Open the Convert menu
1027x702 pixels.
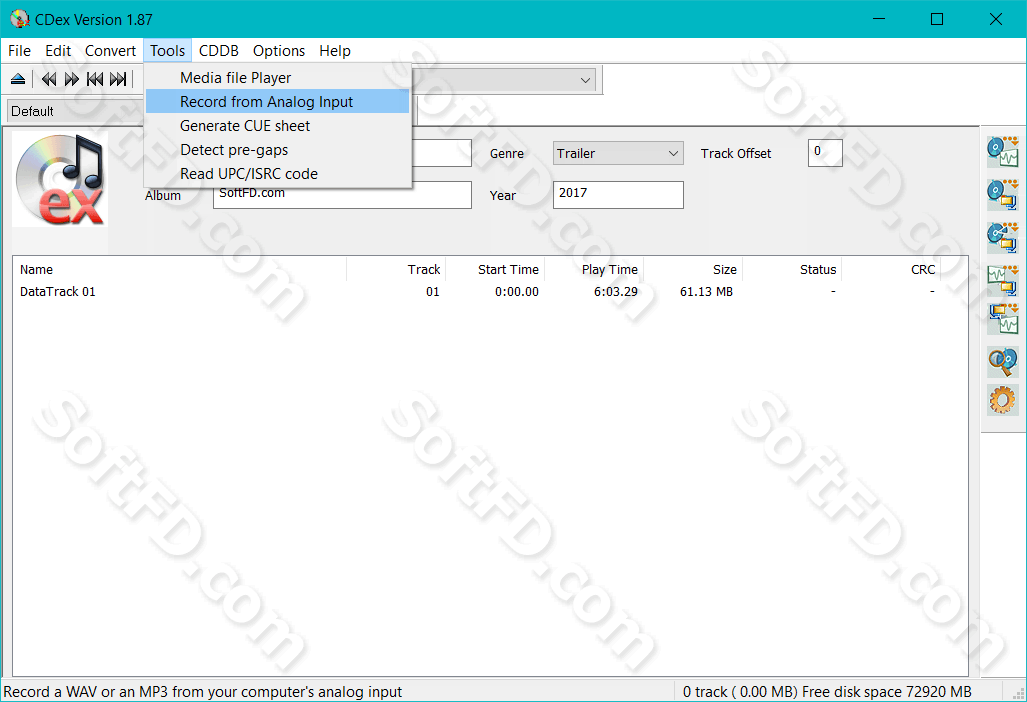click(110, 50)
